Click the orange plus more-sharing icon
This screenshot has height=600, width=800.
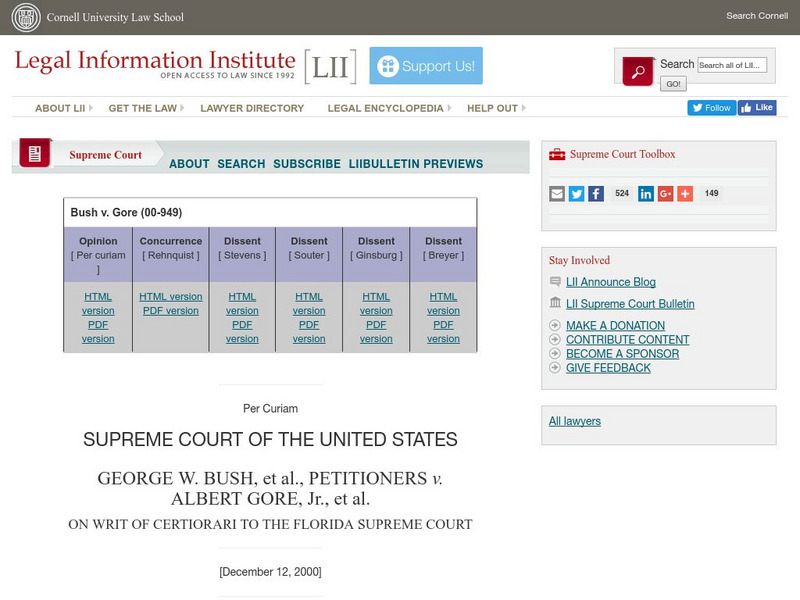coord(685,193)
